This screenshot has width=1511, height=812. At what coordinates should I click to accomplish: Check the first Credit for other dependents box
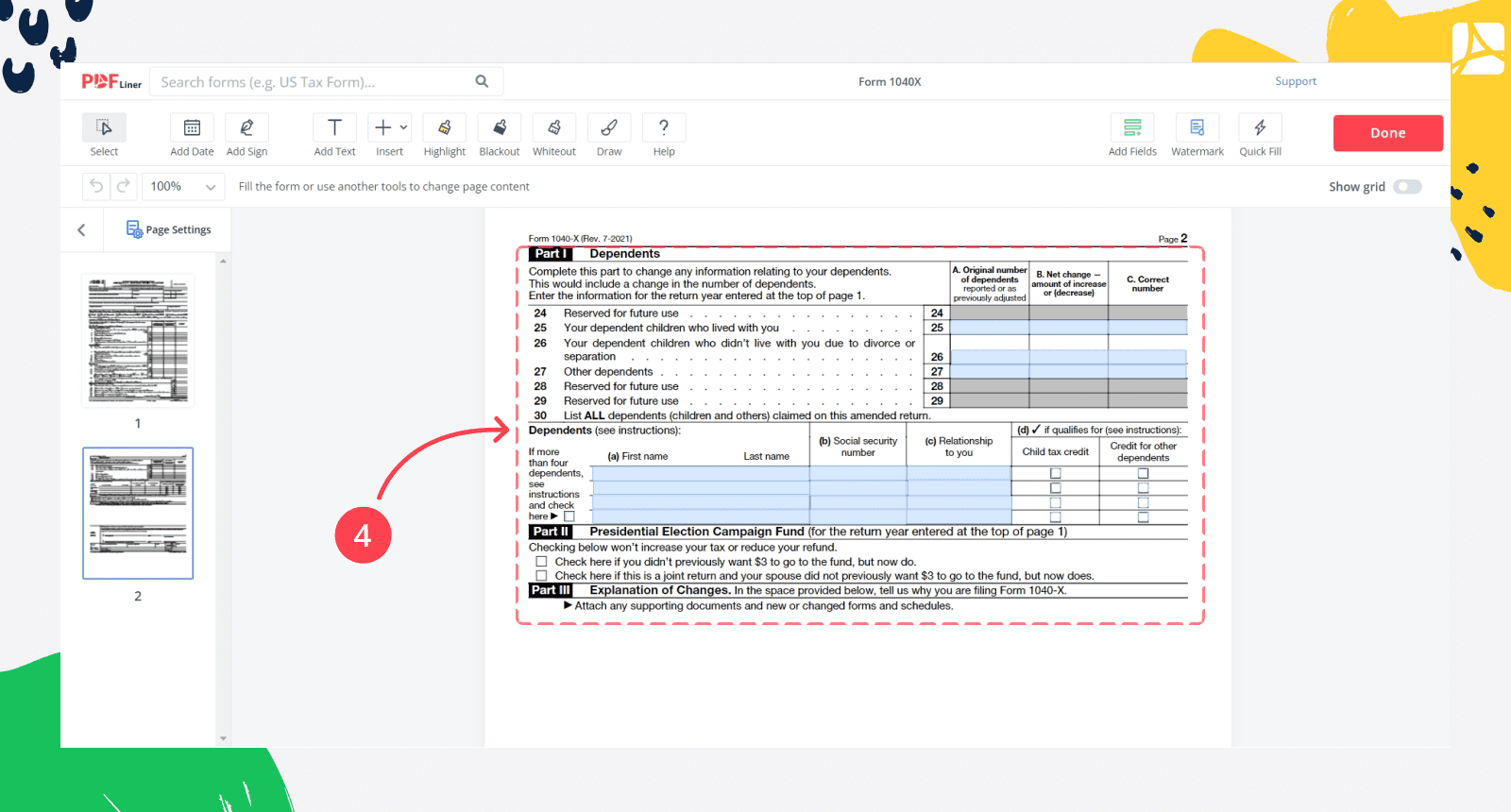1143,474
